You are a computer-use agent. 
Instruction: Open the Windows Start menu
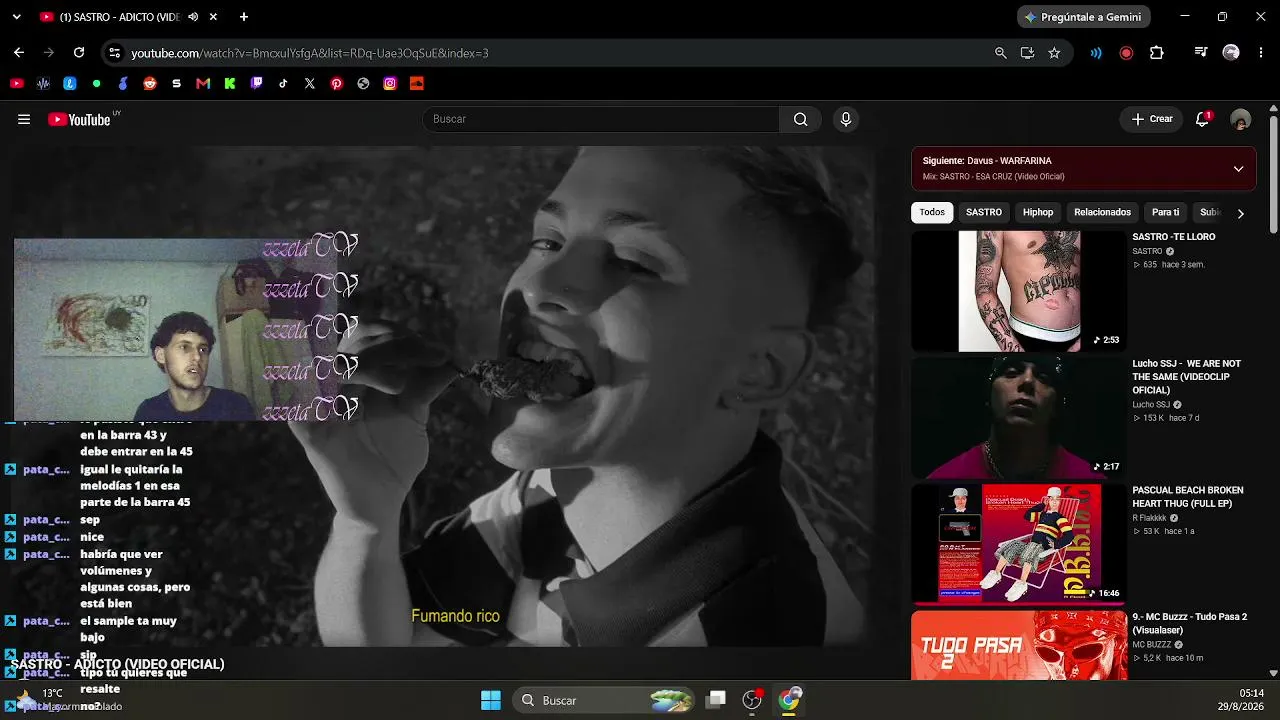pos(491,700)
